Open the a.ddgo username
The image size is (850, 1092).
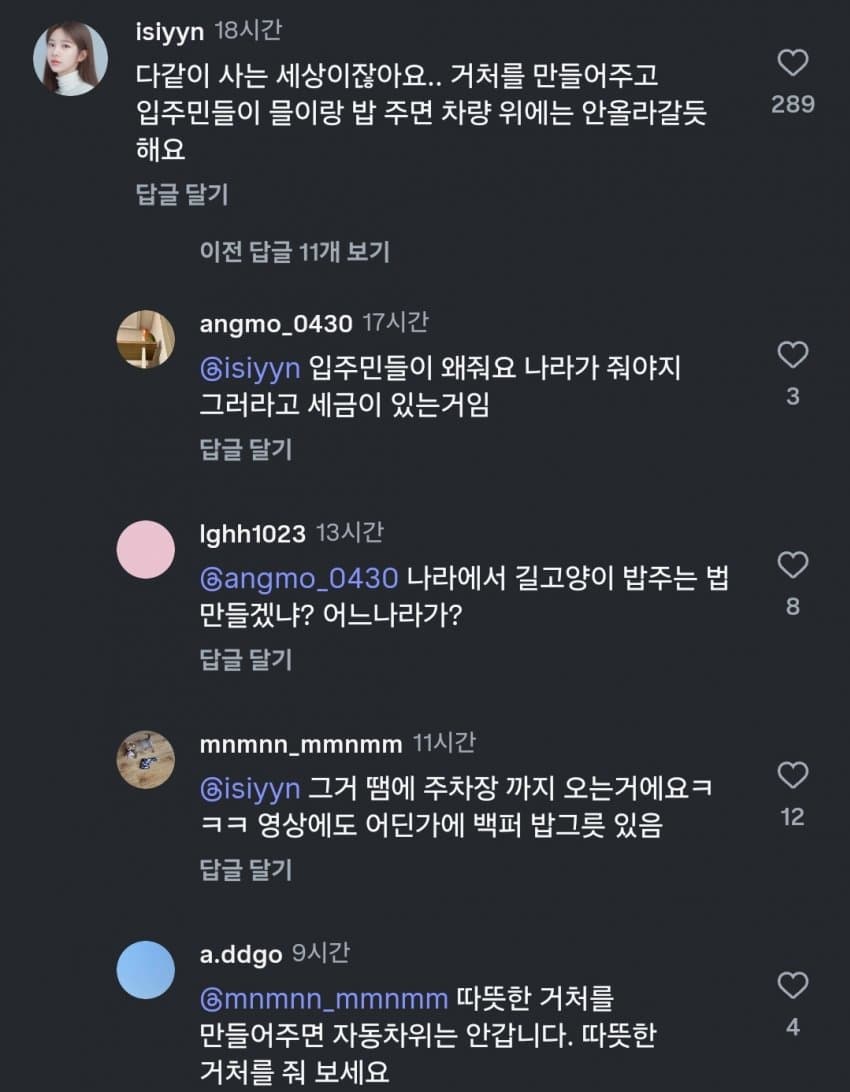[x=240, y=954]
